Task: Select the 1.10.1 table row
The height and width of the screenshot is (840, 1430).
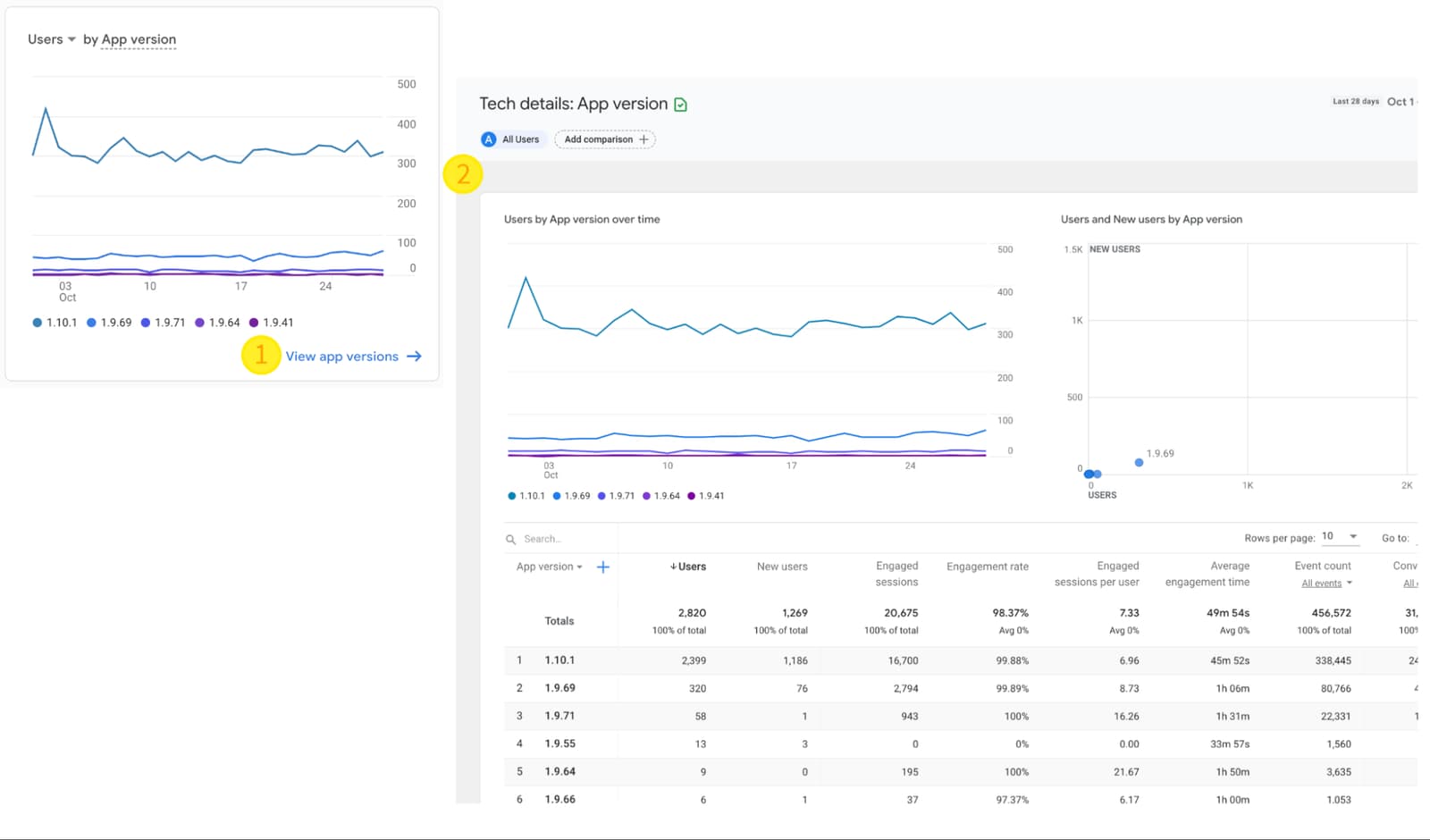Action: click(x=961, y=660)
